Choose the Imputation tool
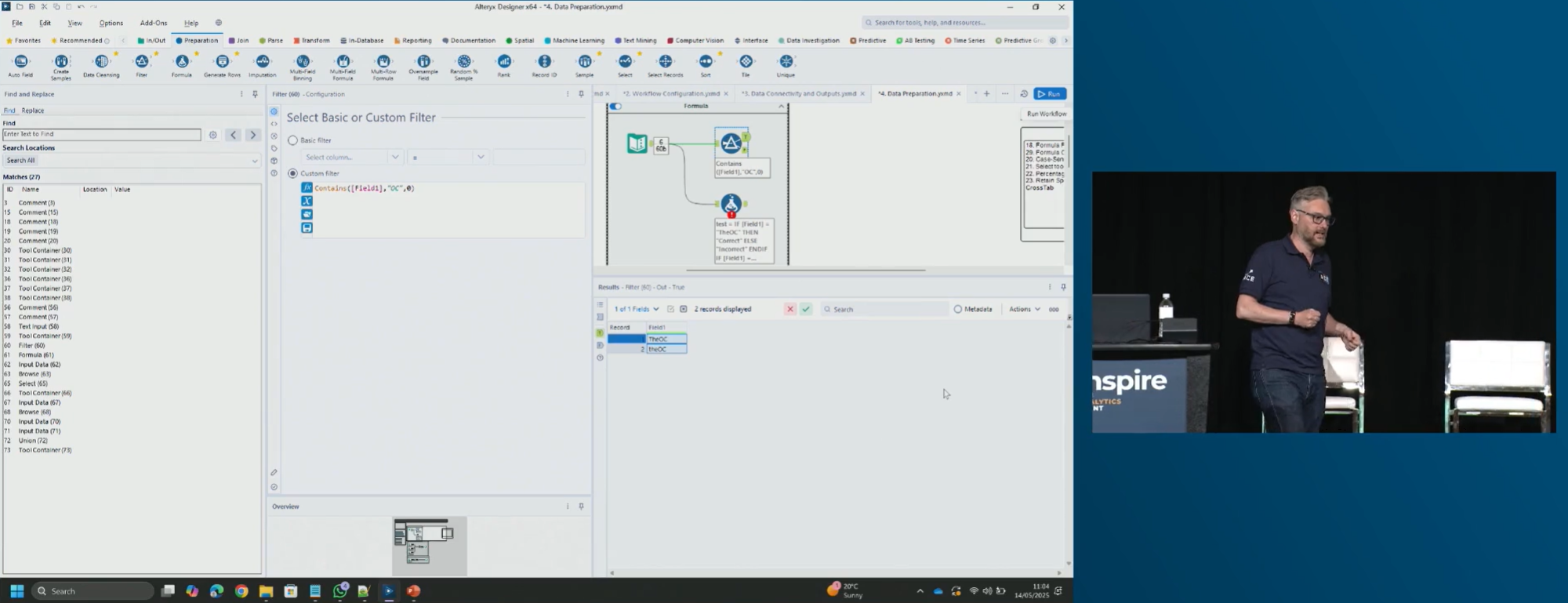 pos(263,62)
